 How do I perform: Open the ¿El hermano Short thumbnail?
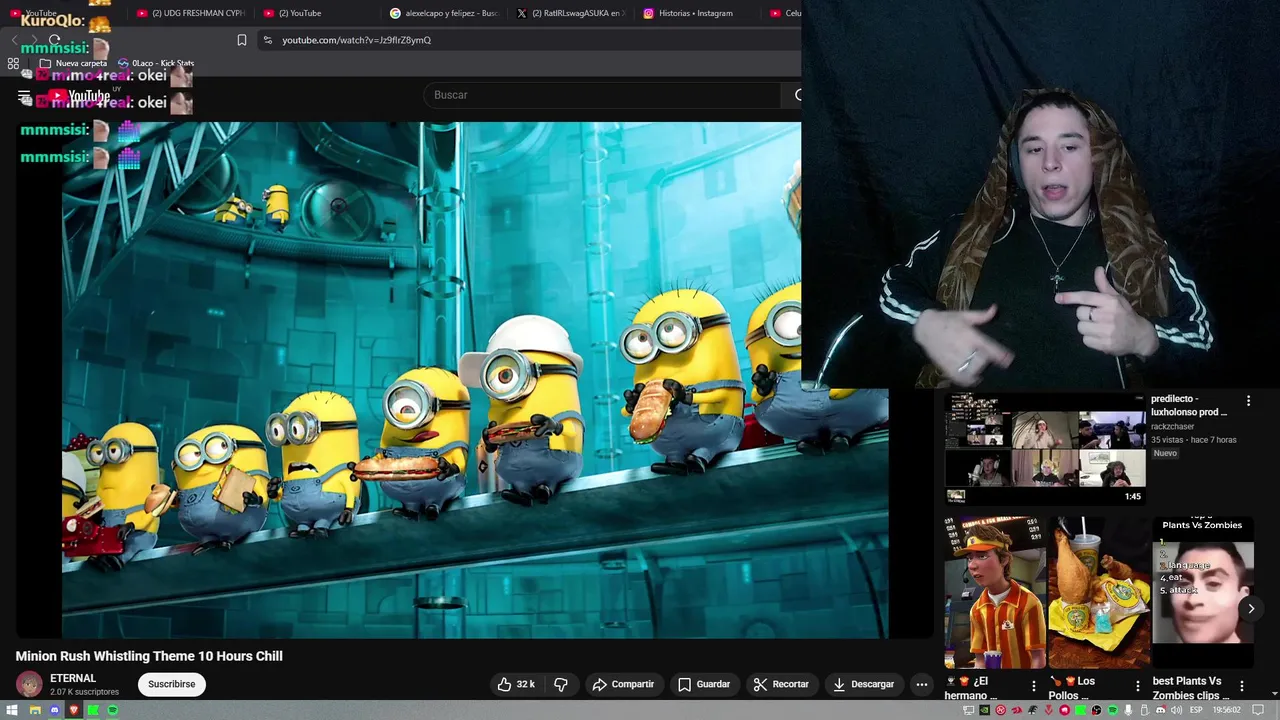[x=994, y=592]
